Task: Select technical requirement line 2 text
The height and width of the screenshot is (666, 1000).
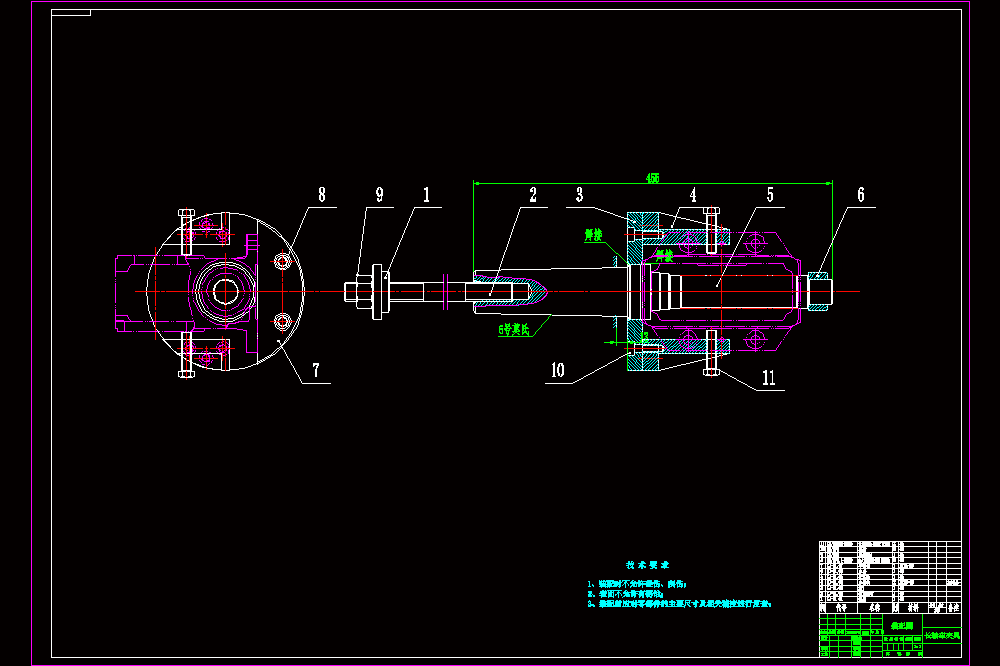Action: (626, 594)
